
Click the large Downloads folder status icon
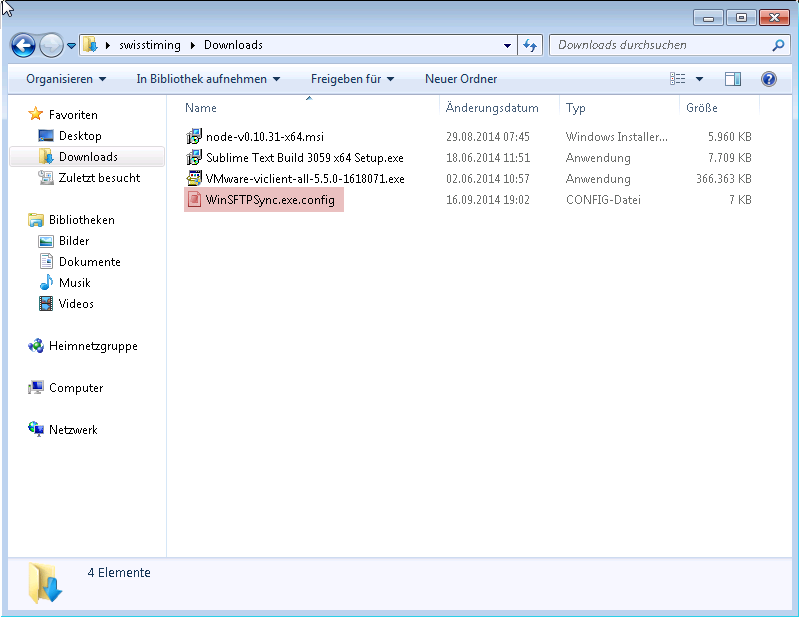pyautogui.click(x=45, y=583)
